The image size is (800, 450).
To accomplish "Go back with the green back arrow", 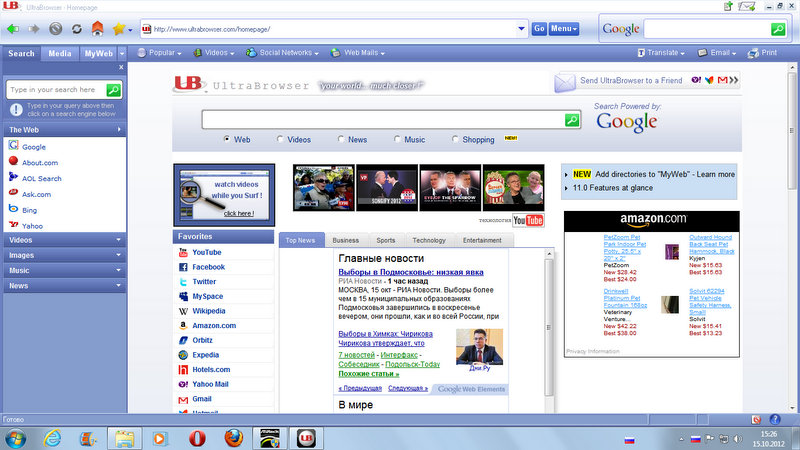I will tap(13, 29).
